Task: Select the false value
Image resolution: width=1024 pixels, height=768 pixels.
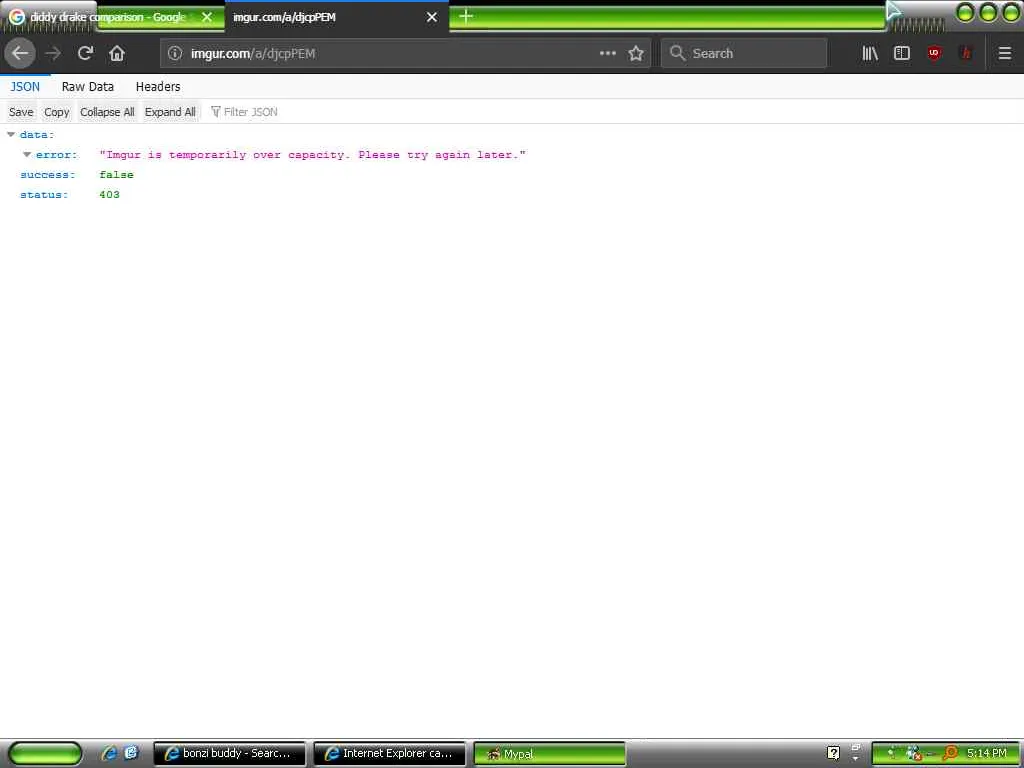Action: pos(116,175)
